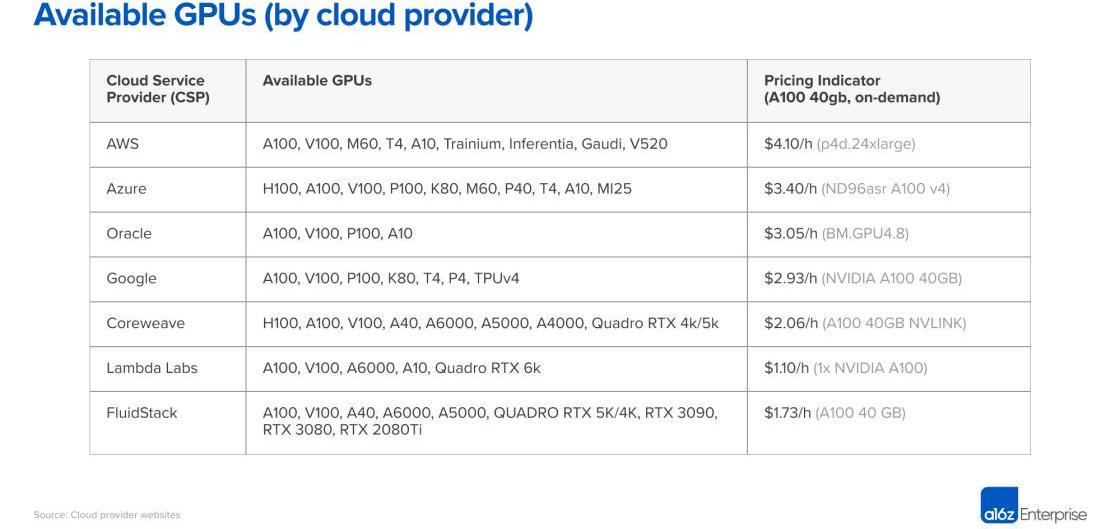The image size is (1120, 529).
Task: Click the $4.10/h AWS price
Action: (788, 144)
